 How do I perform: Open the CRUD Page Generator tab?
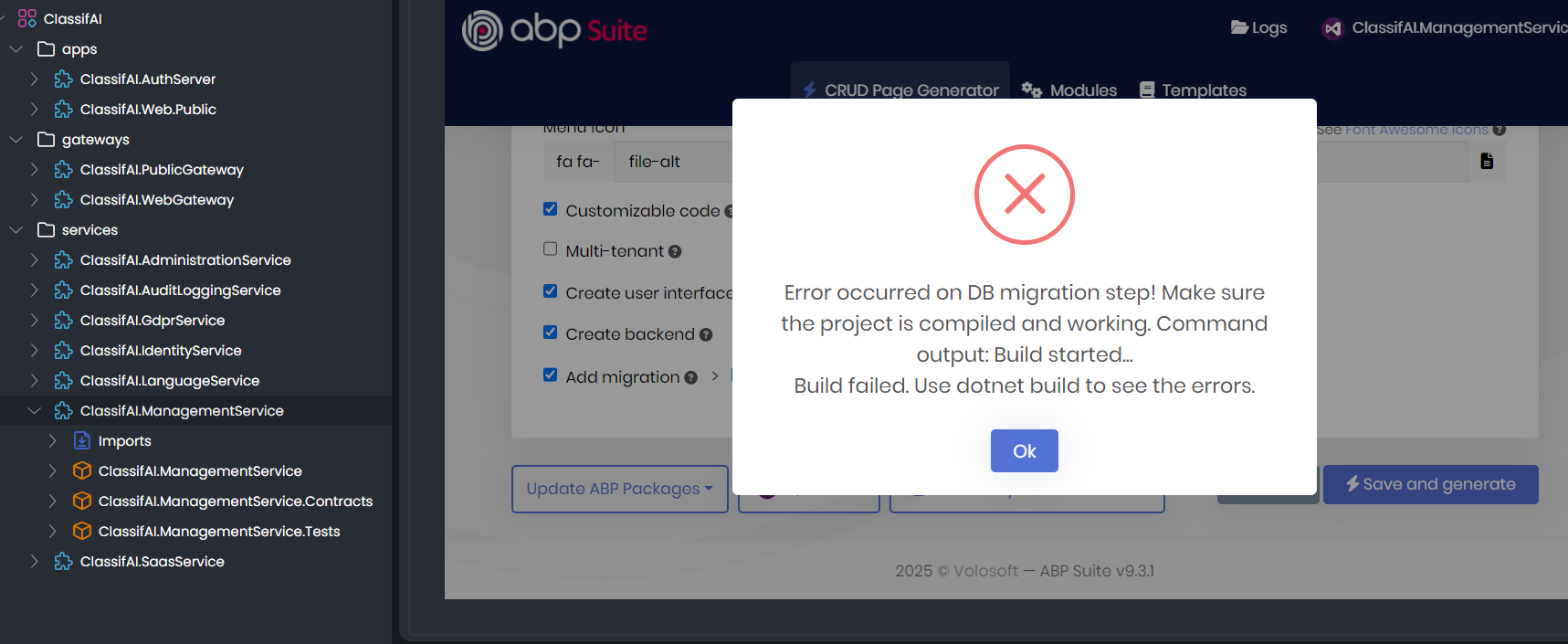[x=900, y=90]
